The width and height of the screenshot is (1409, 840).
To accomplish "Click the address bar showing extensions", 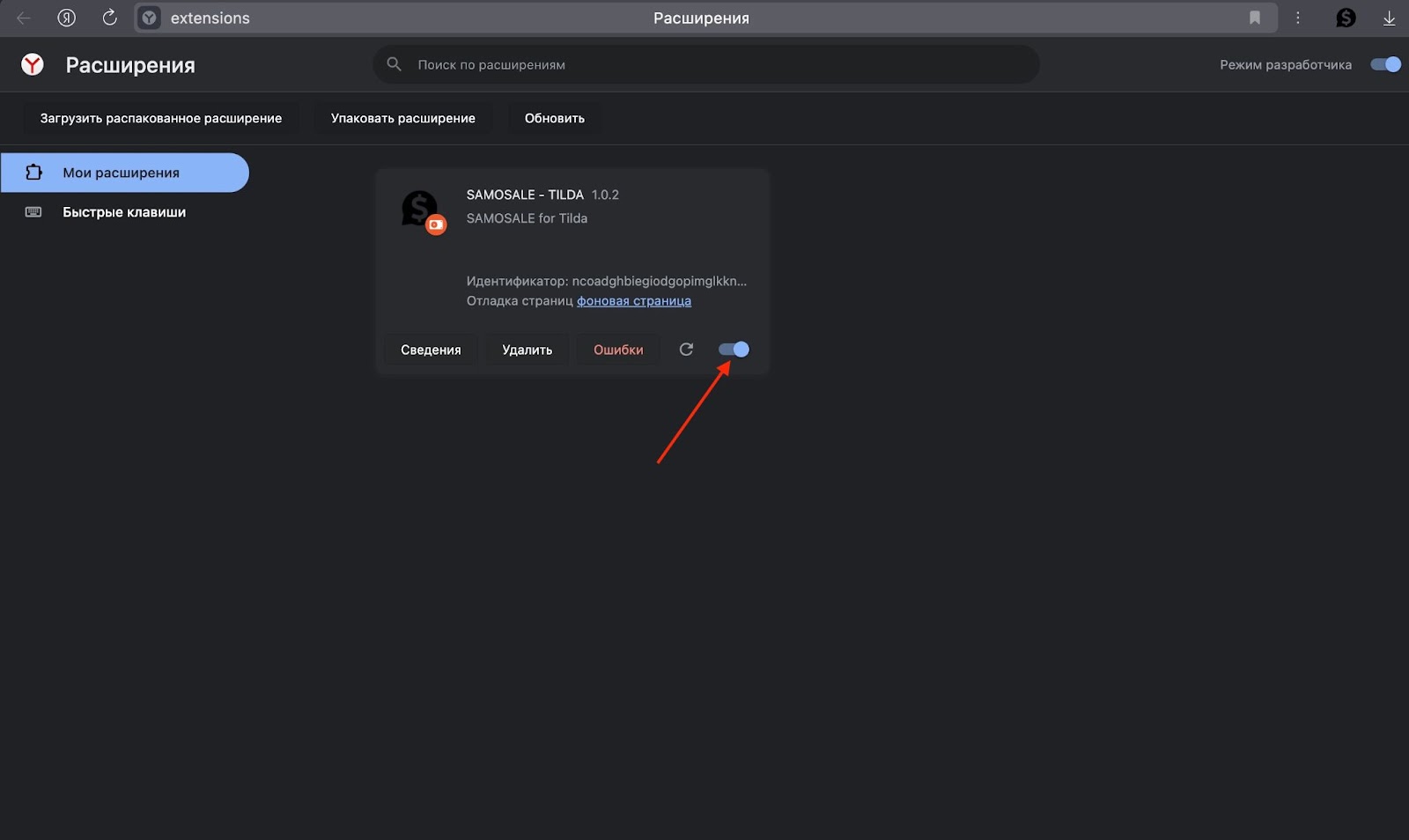I will (705, 18).
